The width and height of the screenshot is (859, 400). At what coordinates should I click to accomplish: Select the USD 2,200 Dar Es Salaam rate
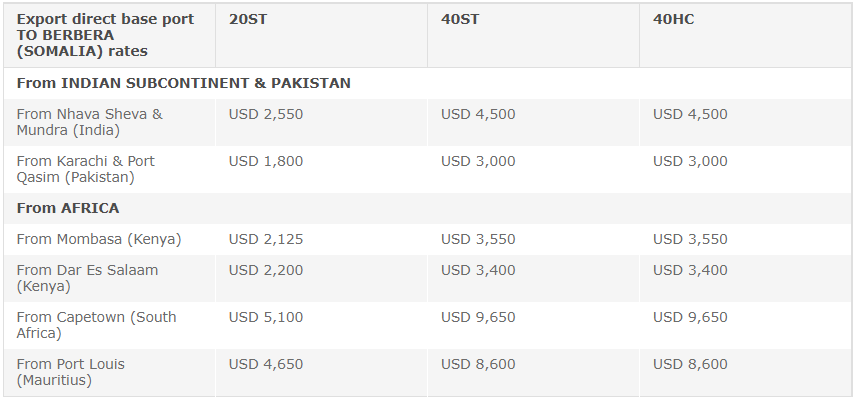click(x=266, y=270)
